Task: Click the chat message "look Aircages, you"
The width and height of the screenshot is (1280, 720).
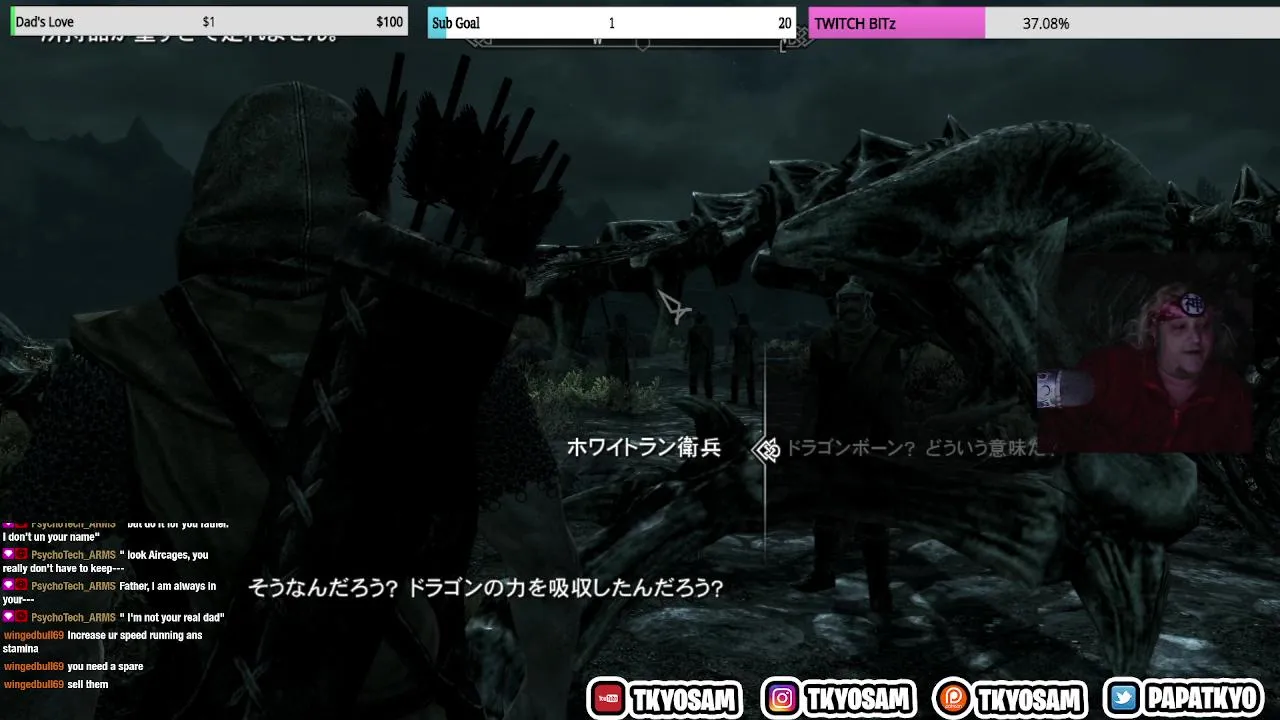Action: 164,555
